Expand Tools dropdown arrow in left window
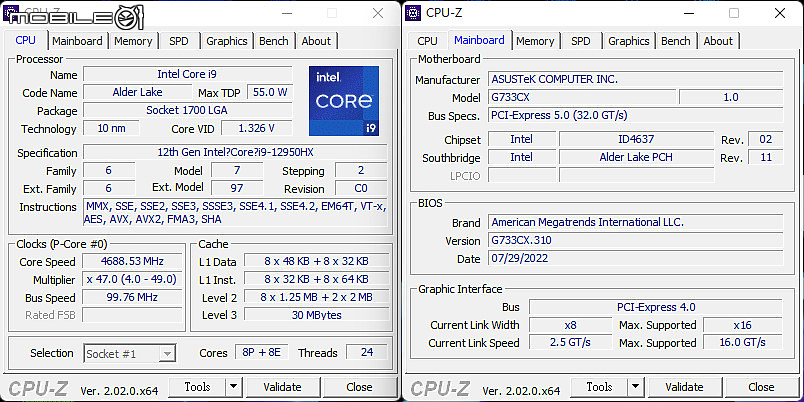 click(x=233, y=387)
